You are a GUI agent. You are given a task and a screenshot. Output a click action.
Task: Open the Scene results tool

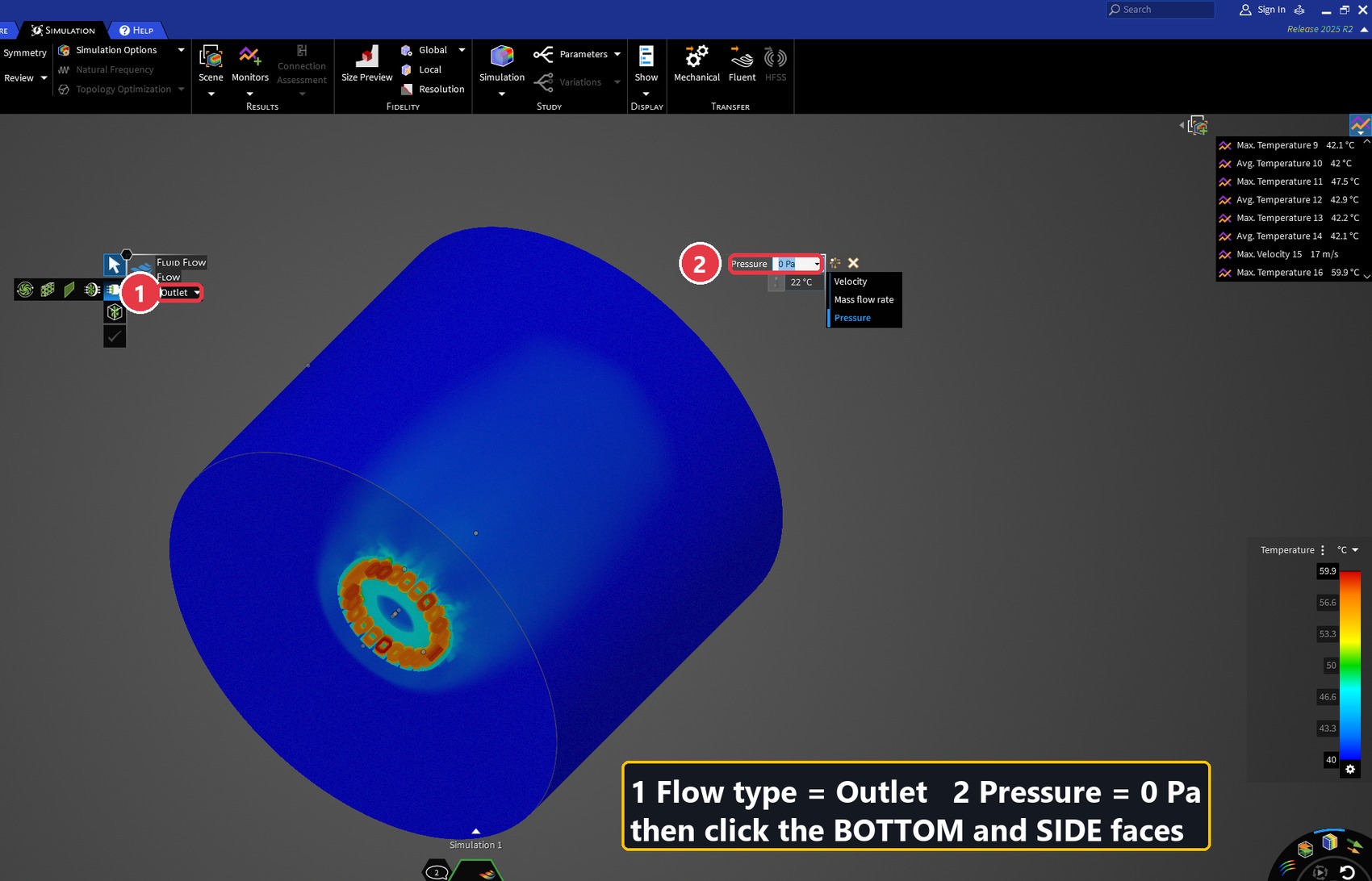click(x=211, y=64)
